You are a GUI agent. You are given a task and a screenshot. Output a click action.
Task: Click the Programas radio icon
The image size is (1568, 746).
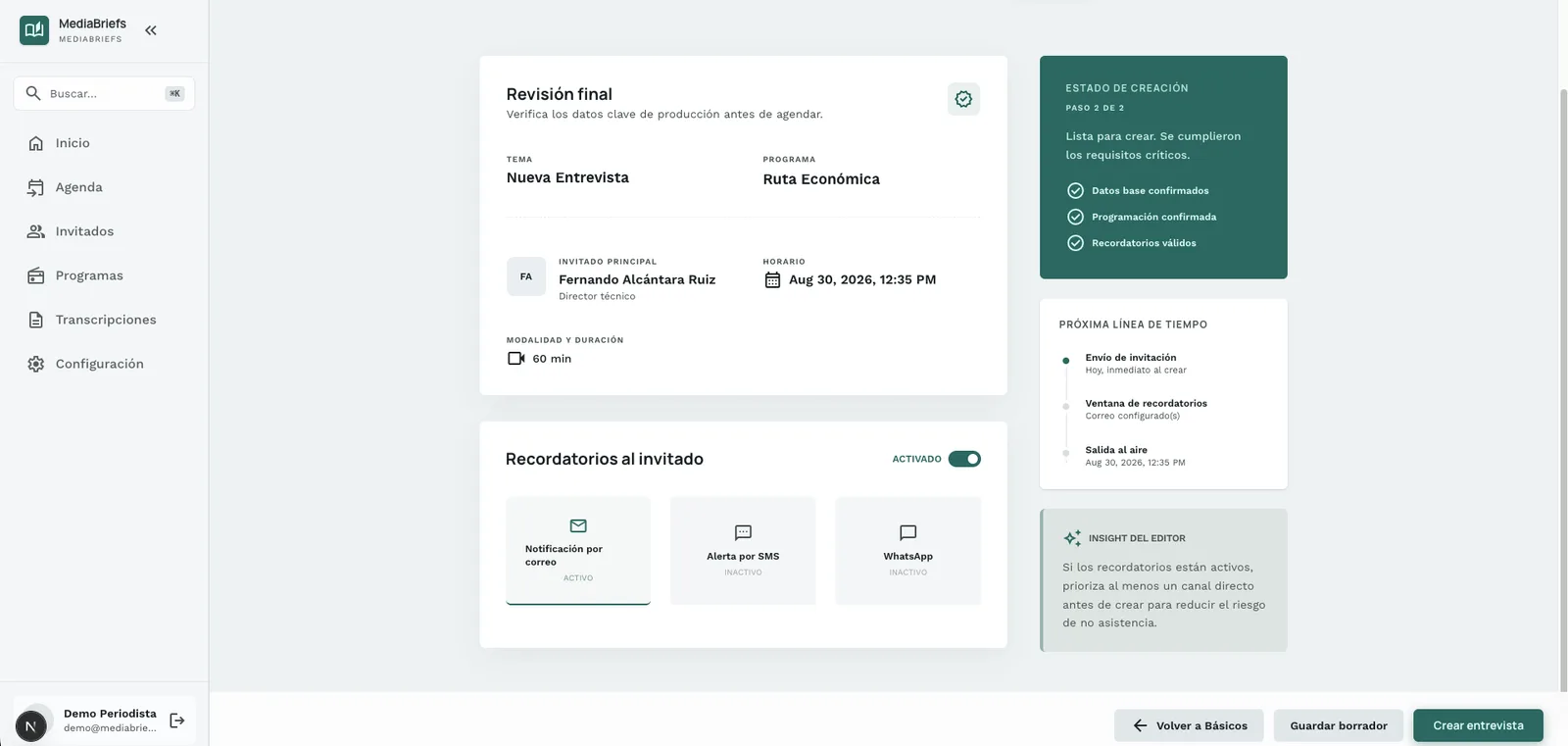36,275
